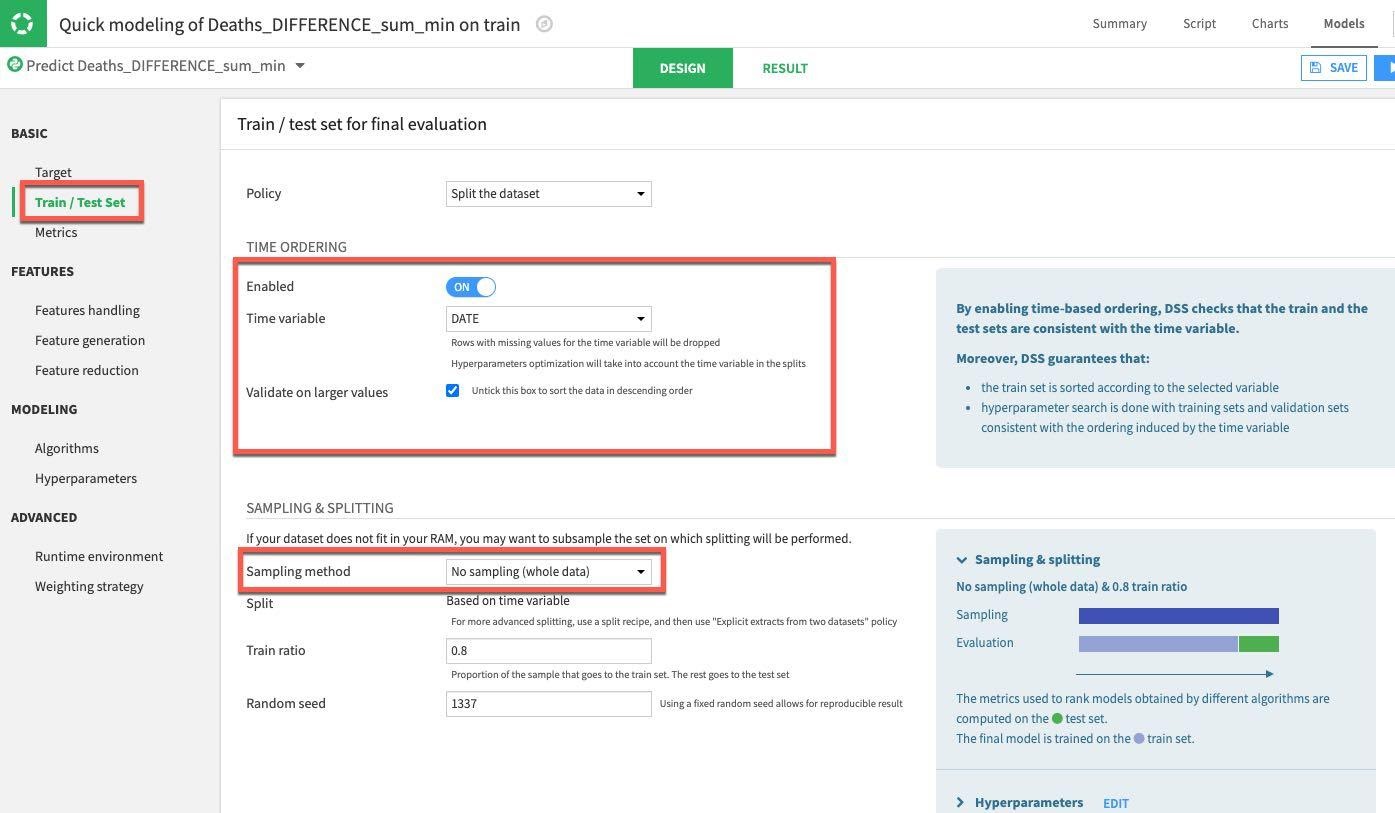Switch to the RESULT tab
Image resolution: width=1395 pixels, height=813 pixels.
point(784,68)
